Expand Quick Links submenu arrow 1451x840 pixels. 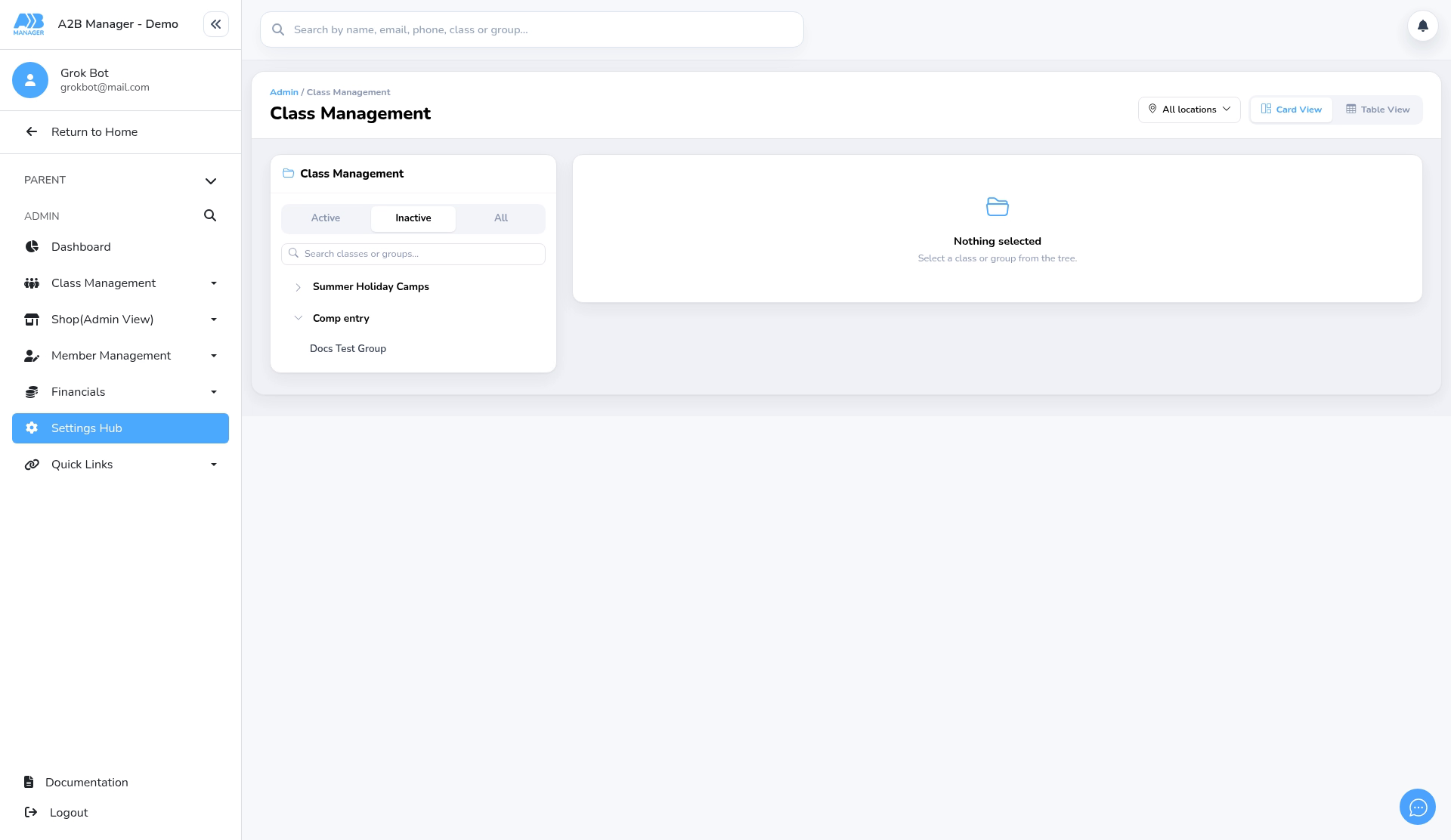point(214,465)
